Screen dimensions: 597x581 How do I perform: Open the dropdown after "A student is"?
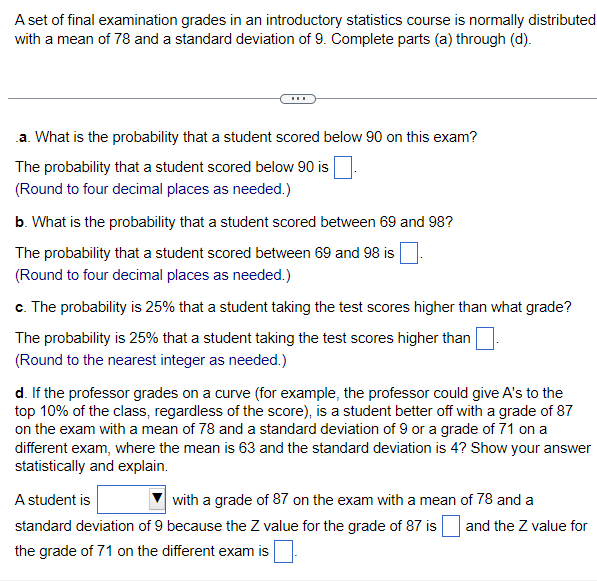131,499
